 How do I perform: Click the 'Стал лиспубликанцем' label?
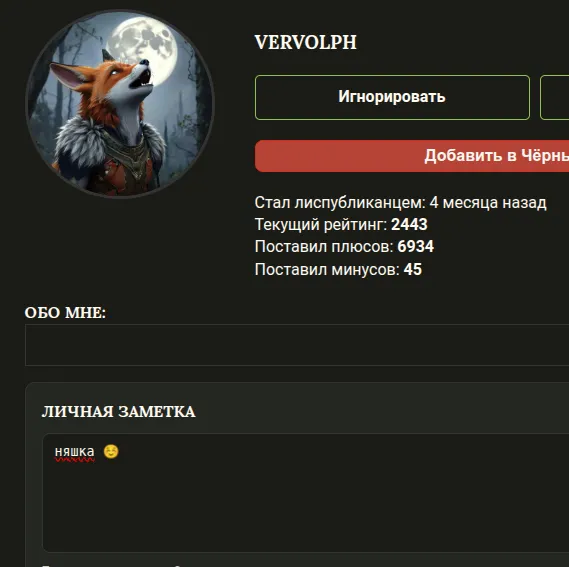point(340,203)
